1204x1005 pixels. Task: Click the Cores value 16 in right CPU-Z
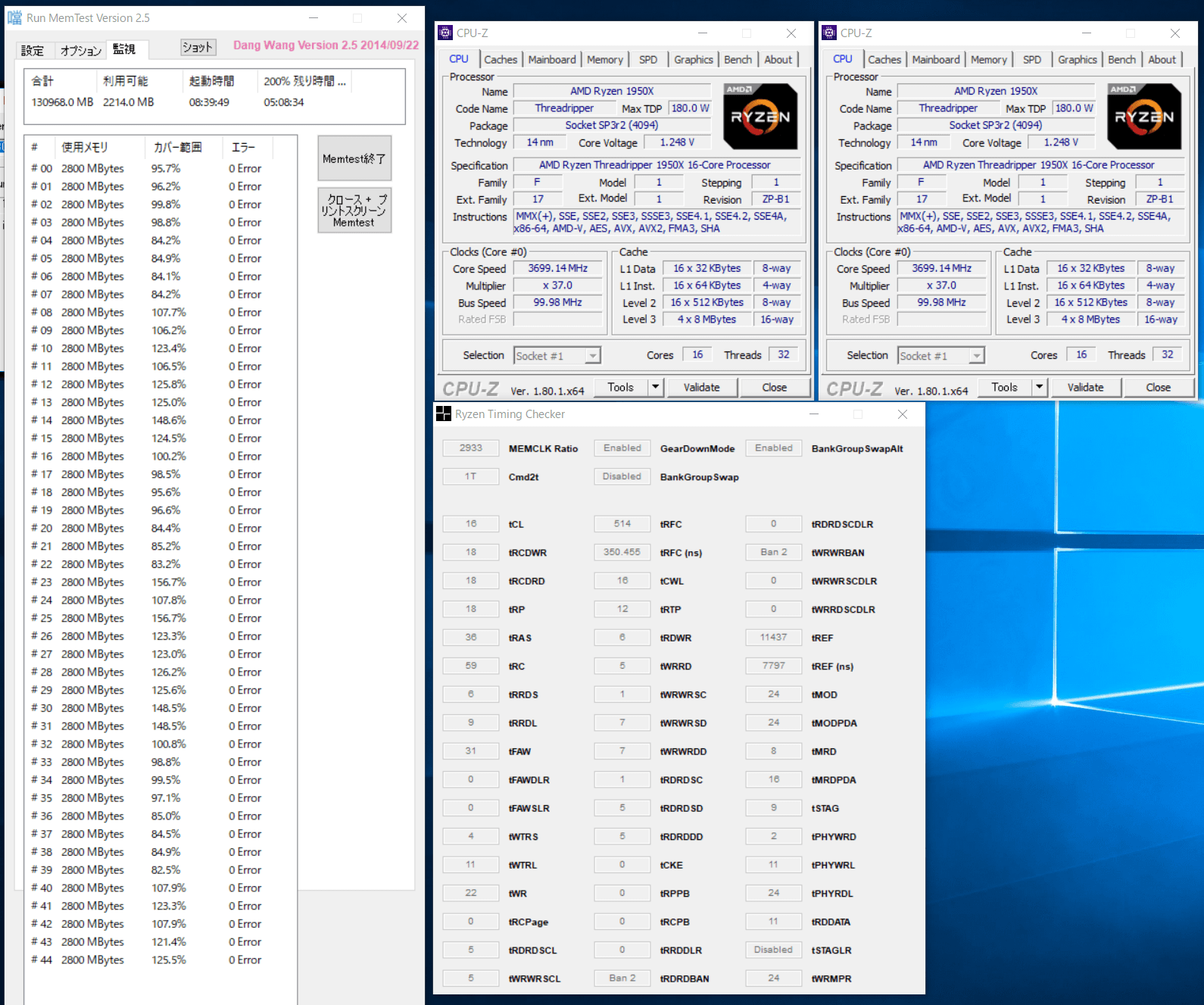click(1081, 354)
